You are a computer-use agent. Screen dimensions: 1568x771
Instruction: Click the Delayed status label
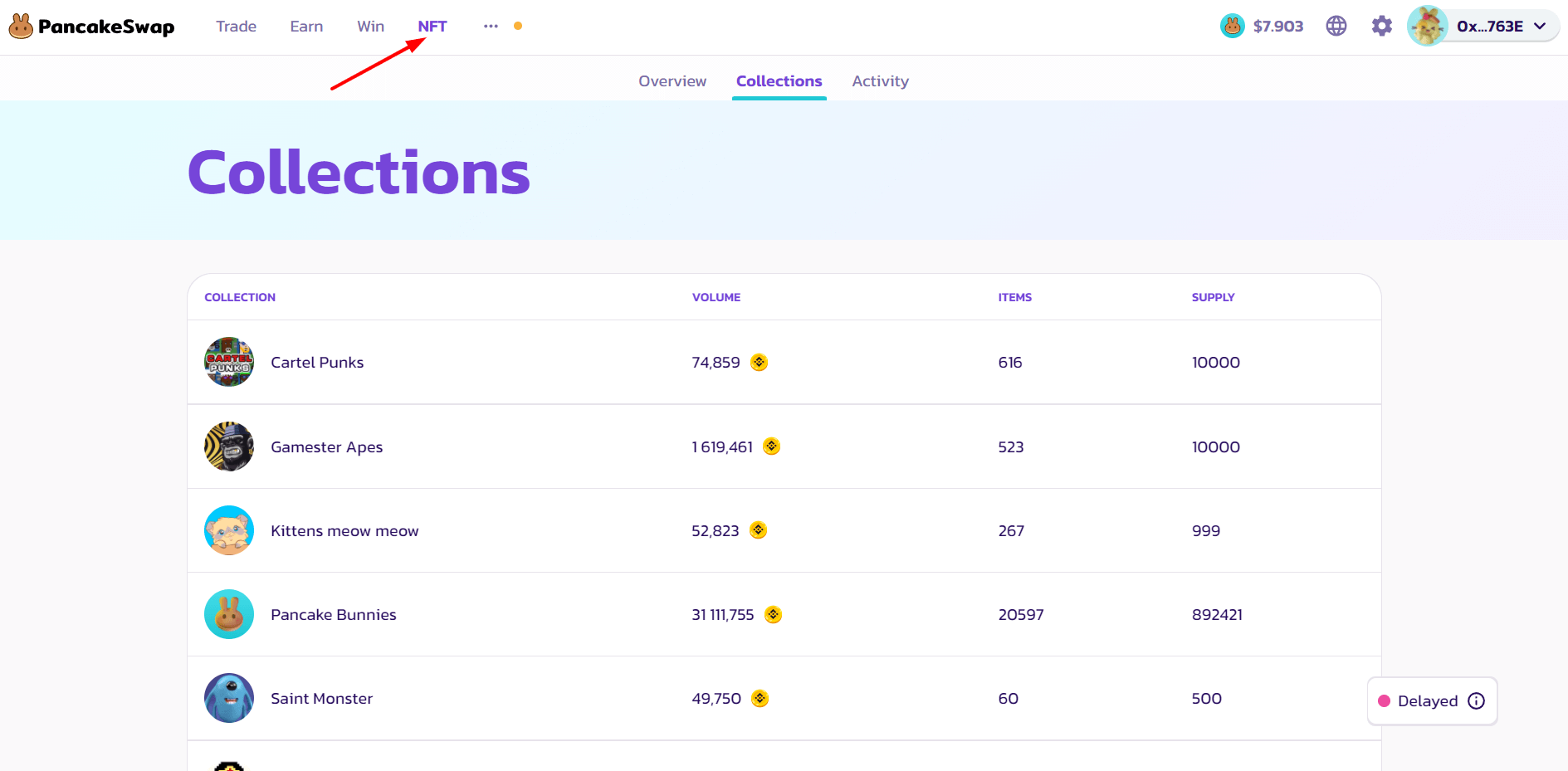(x=1428, y=701)
